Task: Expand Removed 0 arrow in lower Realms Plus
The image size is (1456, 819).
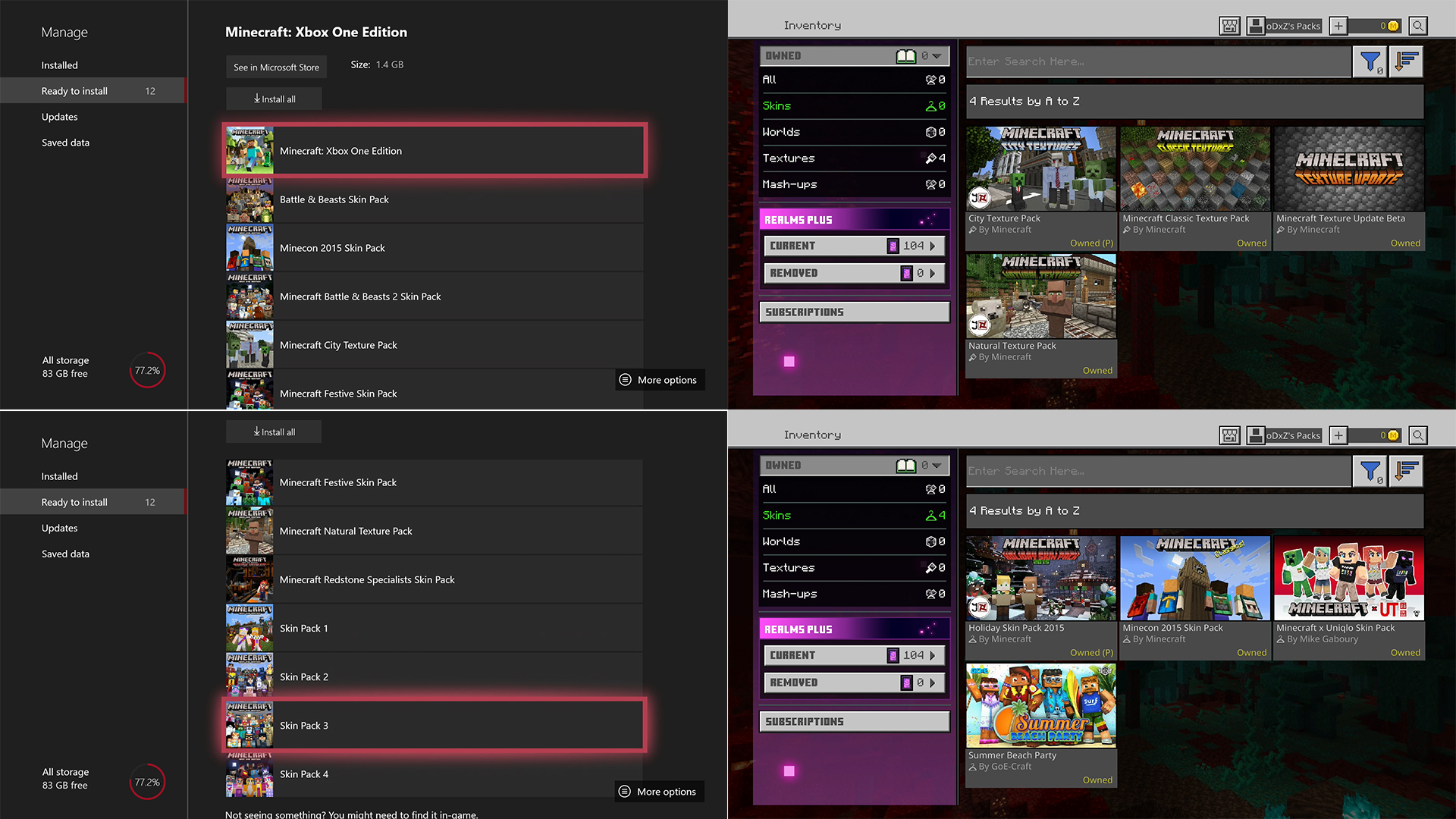Action: click(932, 683)
